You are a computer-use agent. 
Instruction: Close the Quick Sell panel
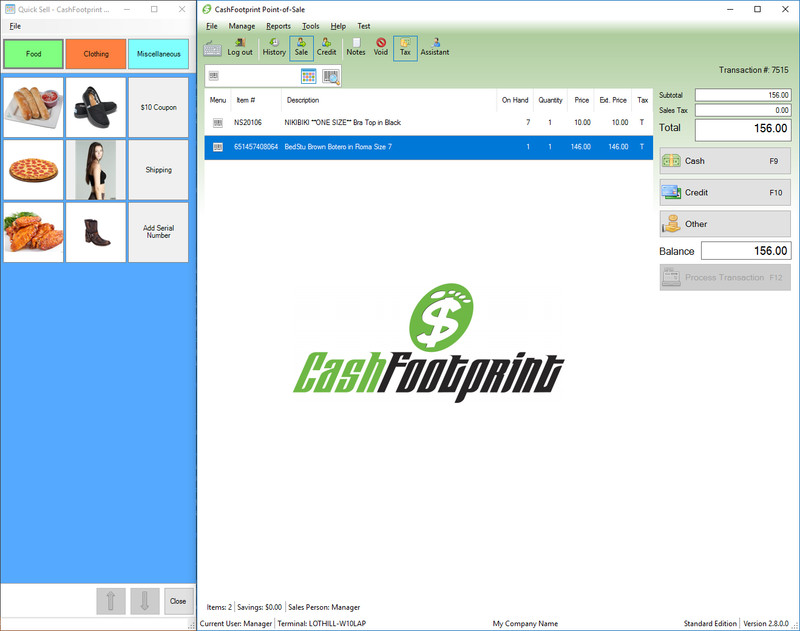tap(178, 601)
